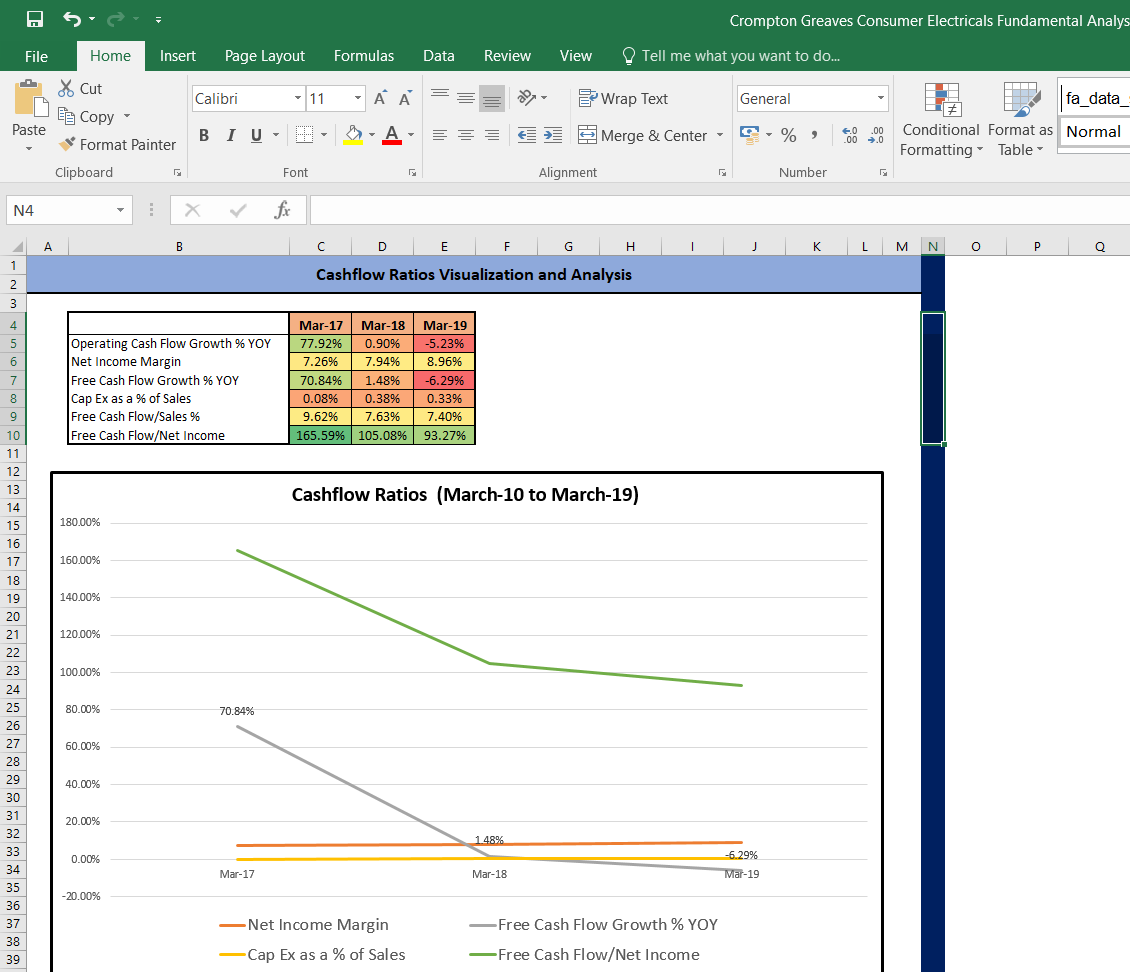
Task: Expand the Paste options arrow
Action: (x=29, y=148)
